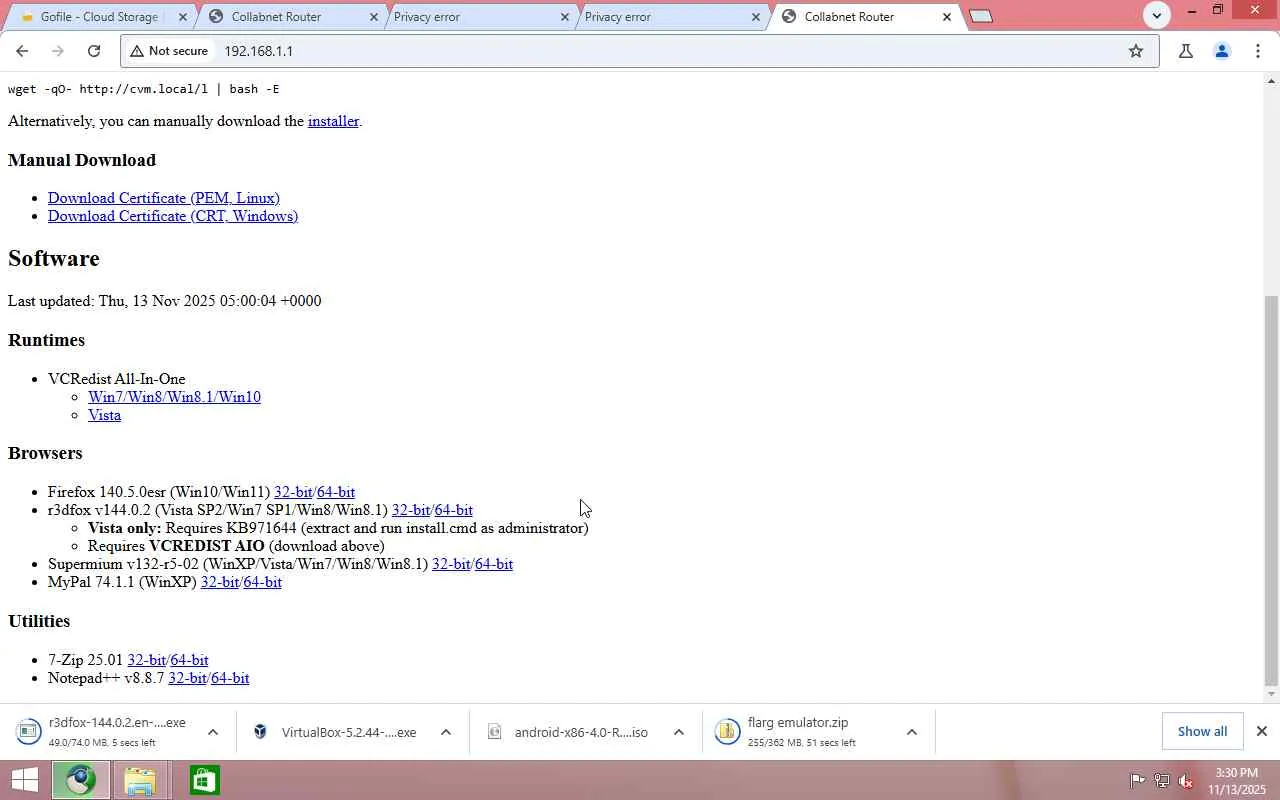This screenshot has width=1280, height=800.
Task: Click the android-x86 iso download icon
Action: [494, 732]
